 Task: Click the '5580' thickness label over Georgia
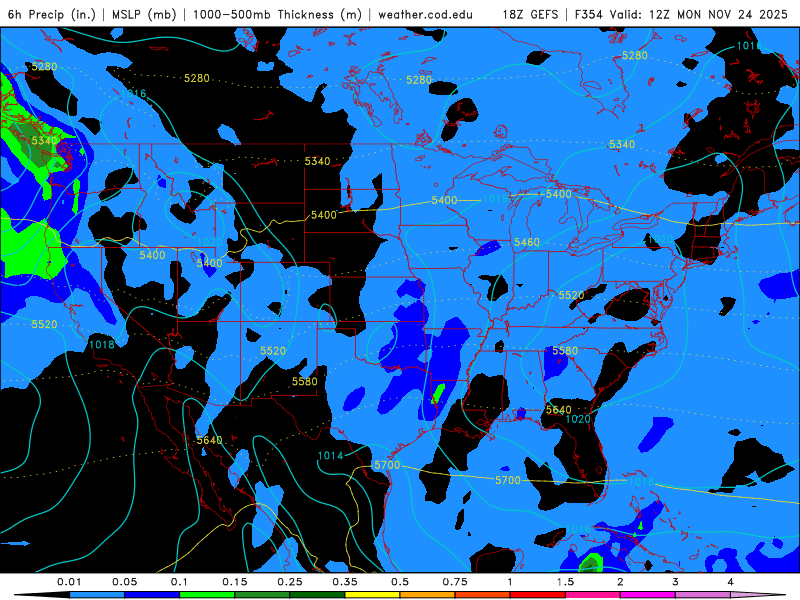[565, 351]
